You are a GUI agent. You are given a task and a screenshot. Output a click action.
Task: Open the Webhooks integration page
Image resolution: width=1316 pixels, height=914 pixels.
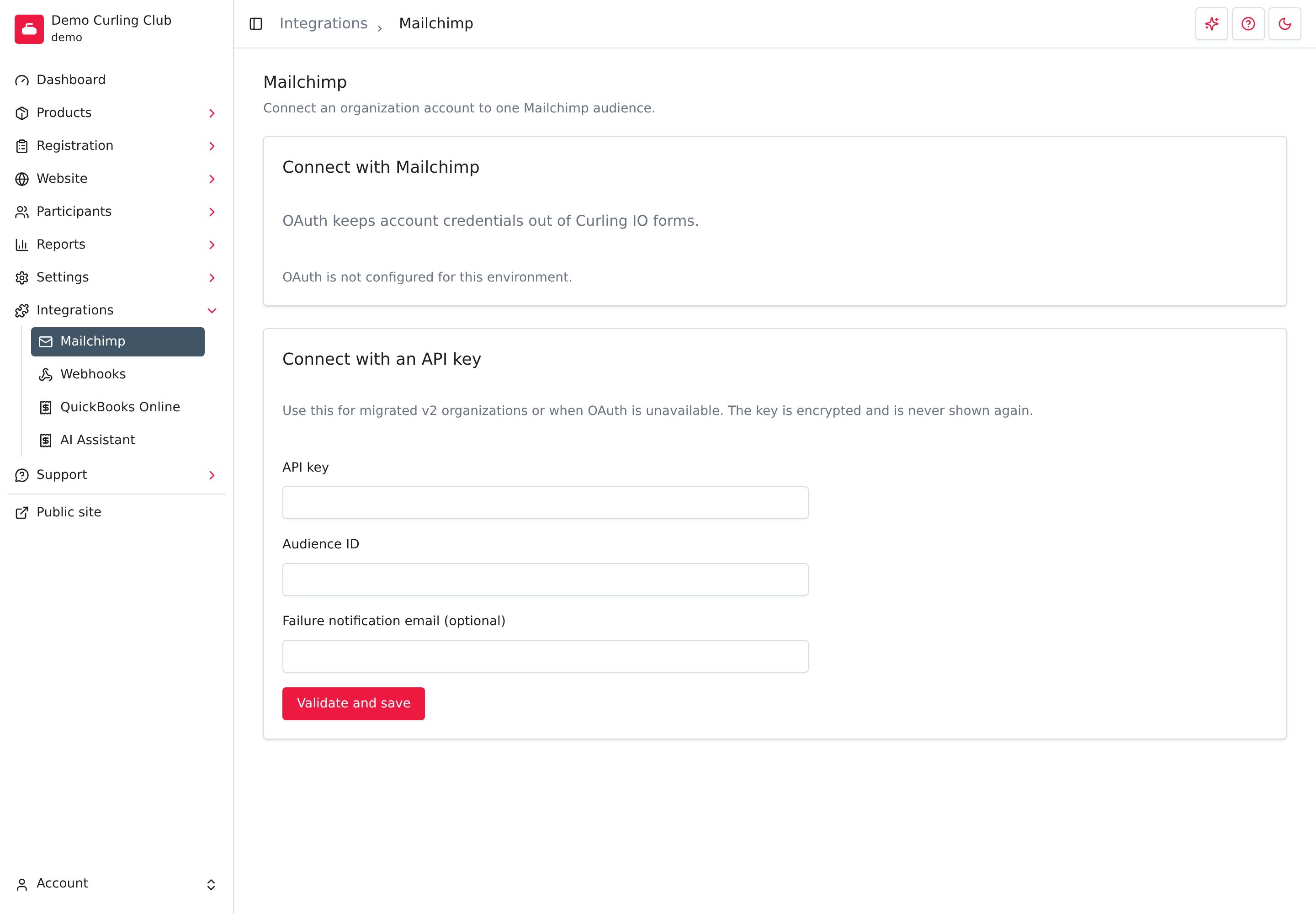[117, 374]
